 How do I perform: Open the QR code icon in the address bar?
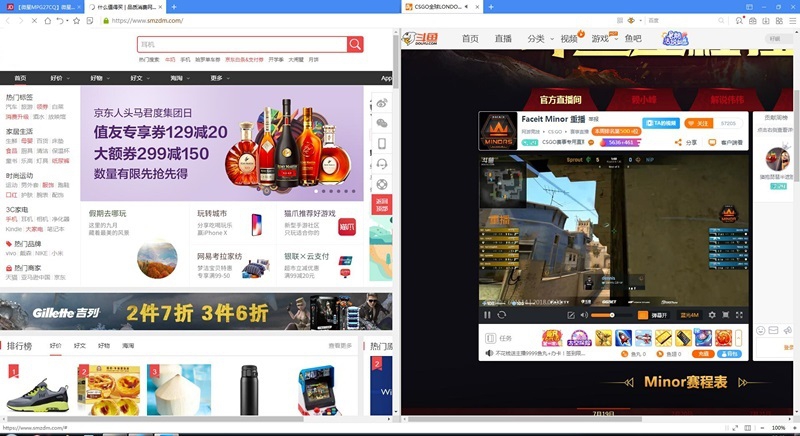(620, 21)
